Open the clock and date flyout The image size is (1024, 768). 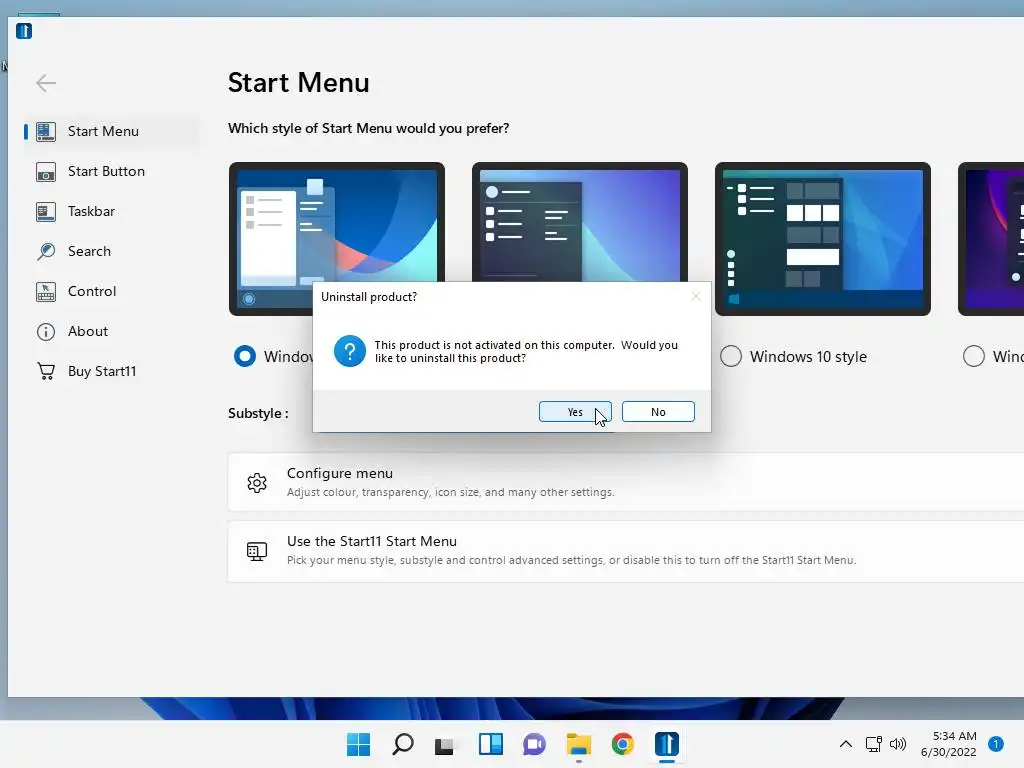click(x=948, y=744)
